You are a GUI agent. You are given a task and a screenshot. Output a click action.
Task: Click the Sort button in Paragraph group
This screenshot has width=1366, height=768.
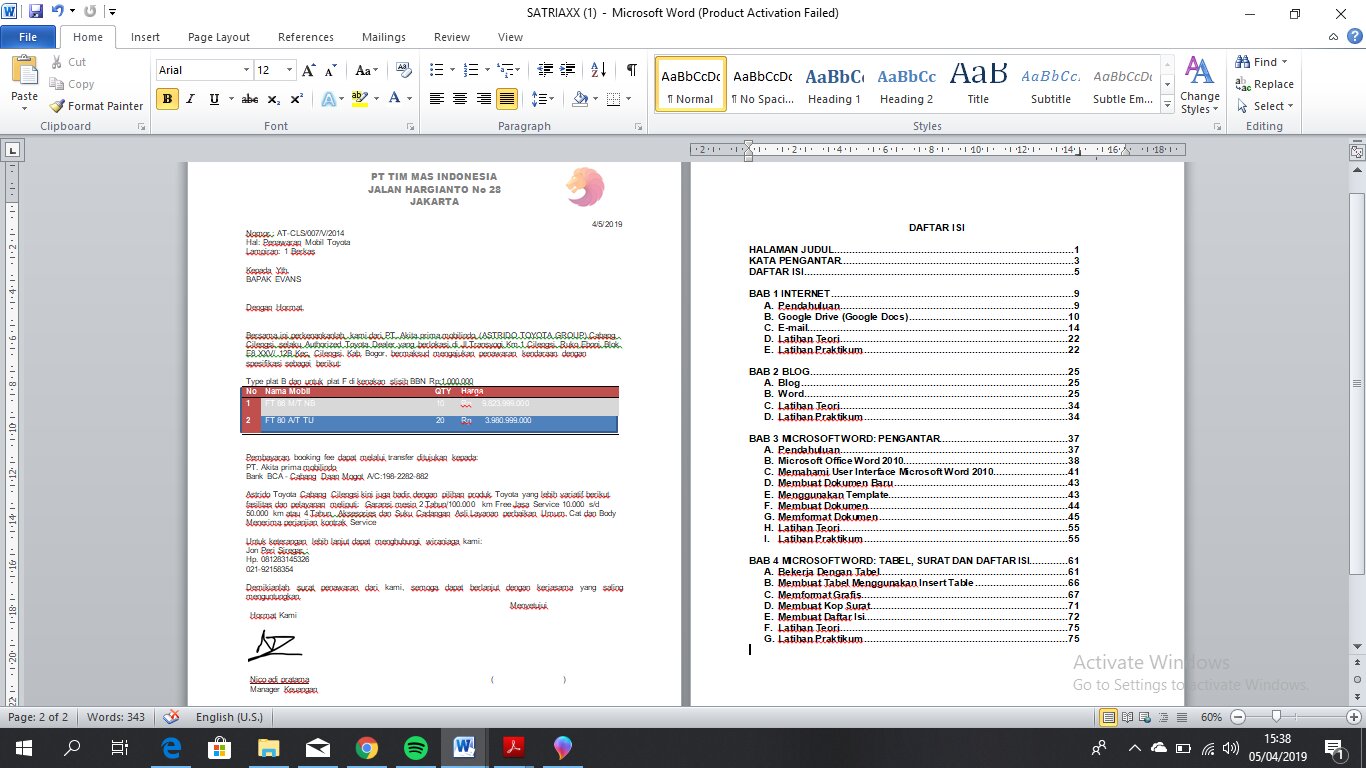(598, 70)
